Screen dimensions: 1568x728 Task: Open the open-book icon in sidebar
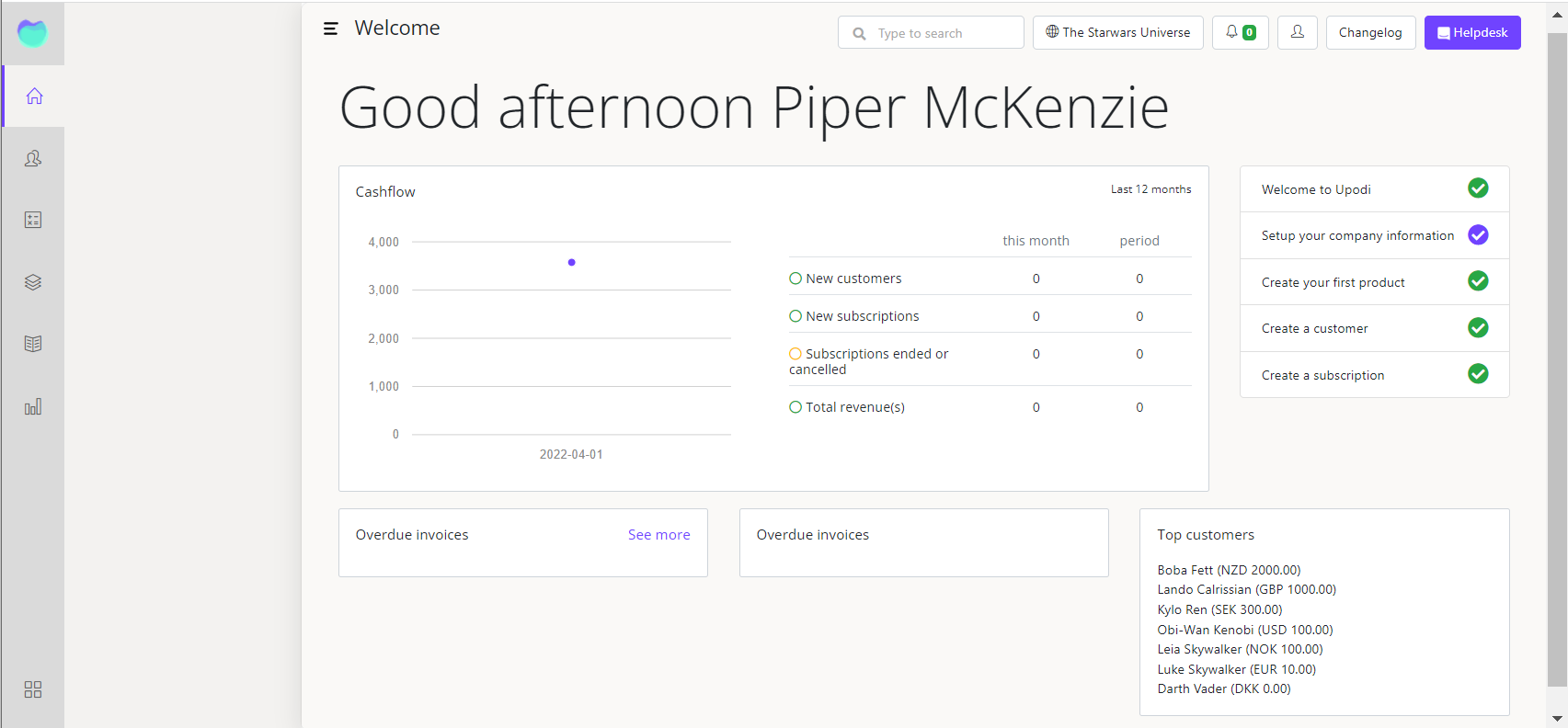(x=33, y=344)
